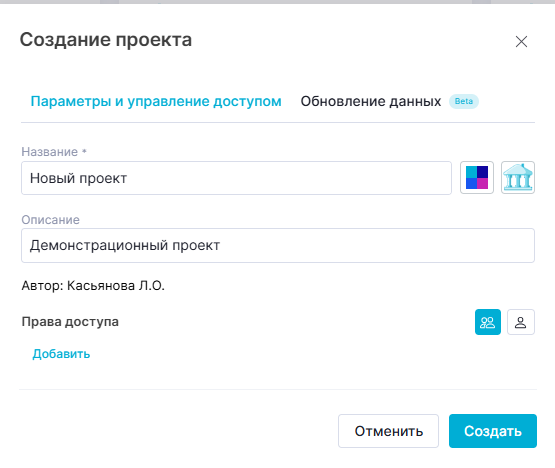
Task: Close the Создание проекта dialog
Action: pyautogui.click(x=521, y=41)
